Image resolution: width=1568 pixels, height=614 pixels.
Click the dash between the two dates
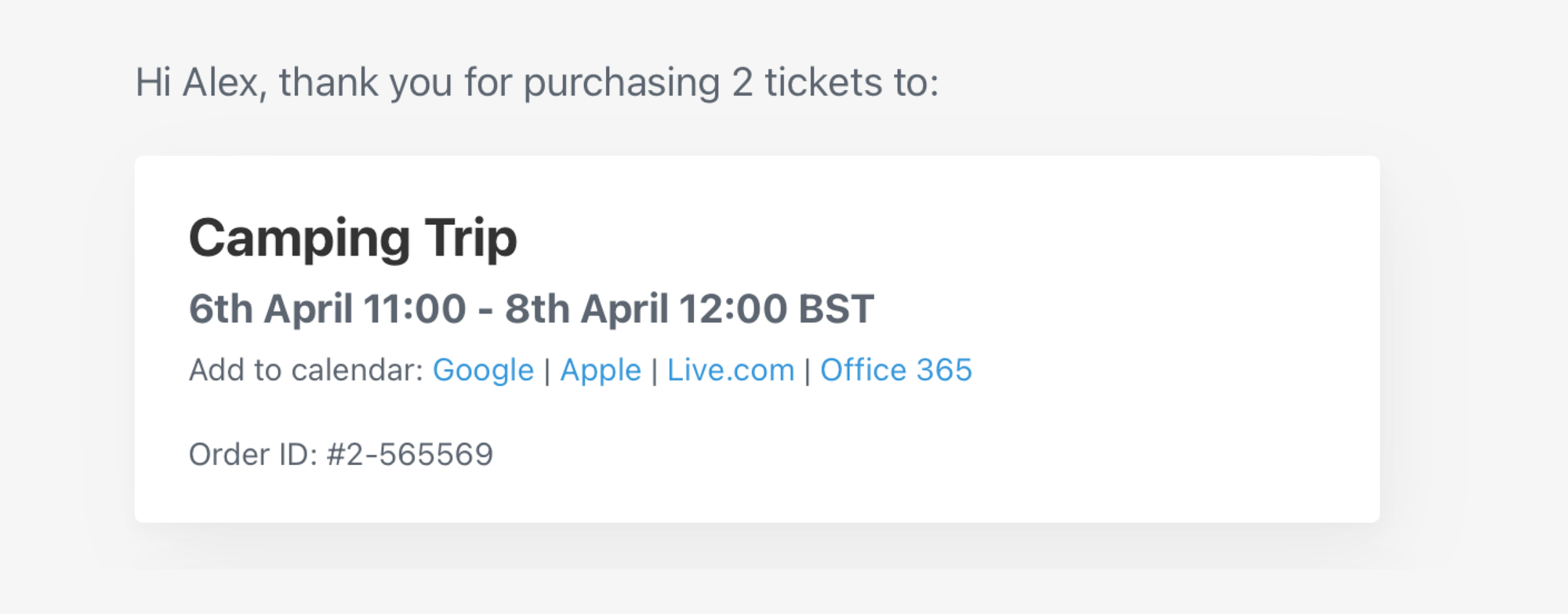coord(485,311)
